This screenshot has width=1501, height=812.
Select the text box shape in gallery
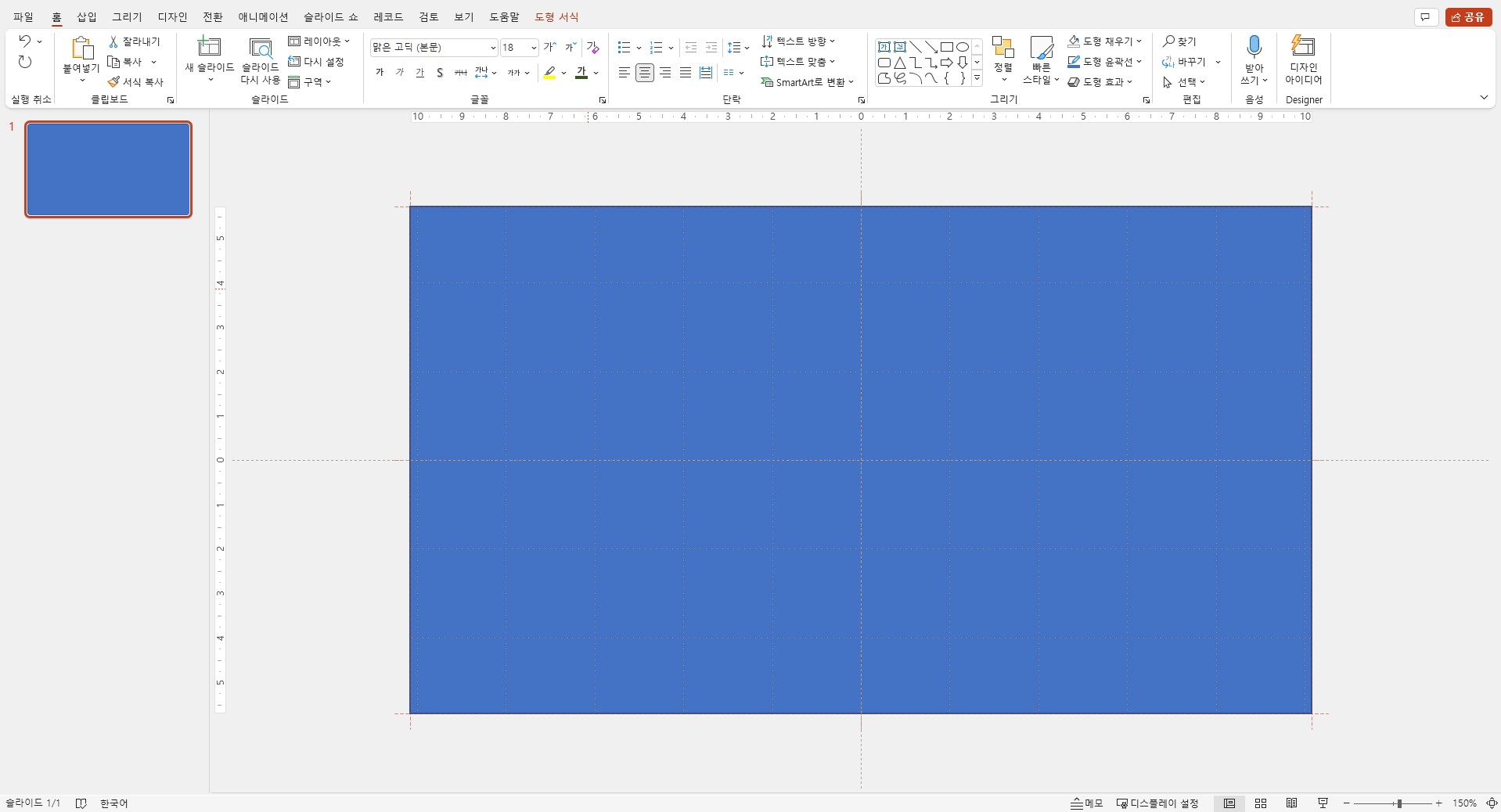click(x=884, y=47)
